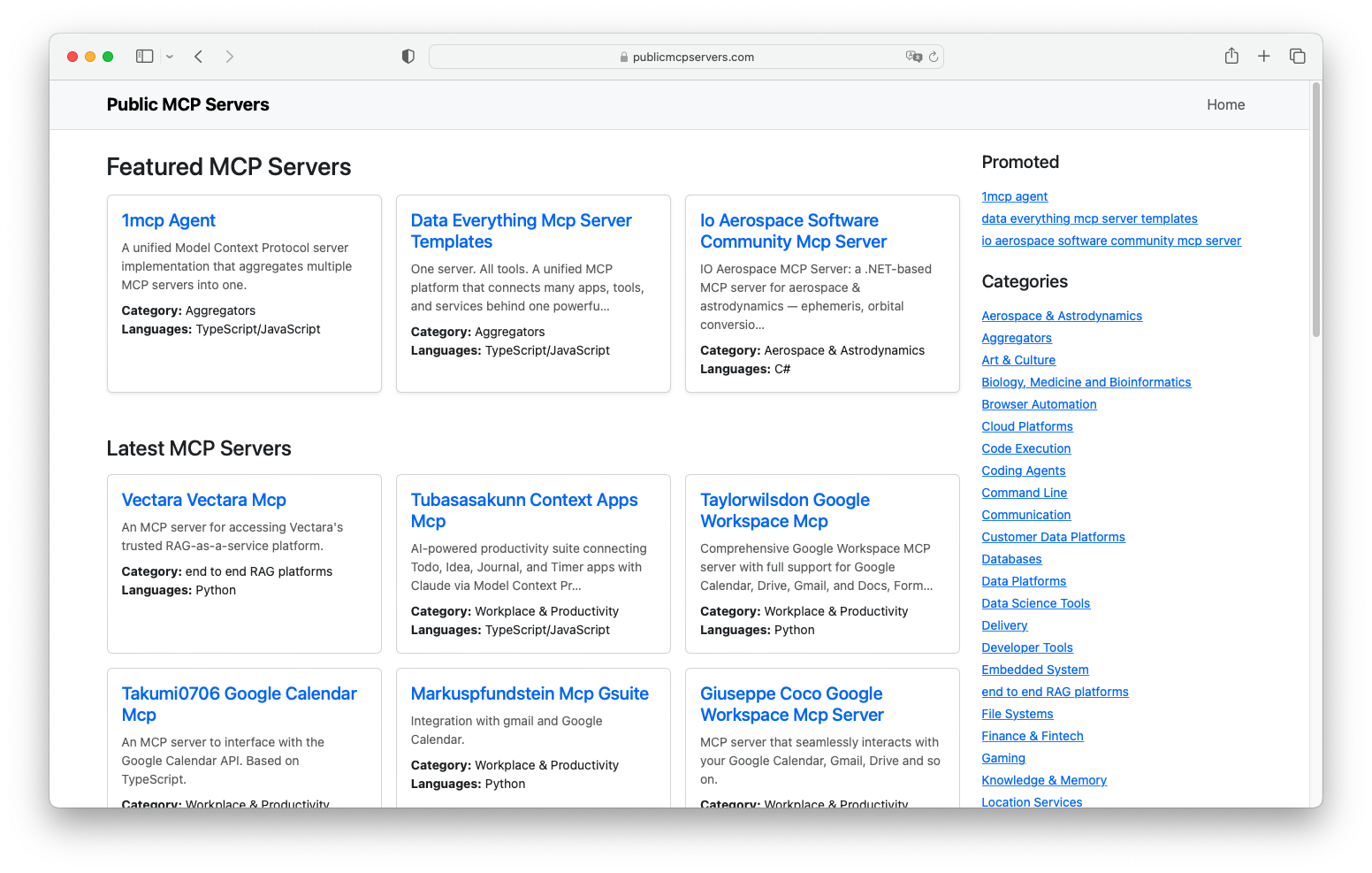Open Data Everything Mcp Server Templates card
Screen dimensions: 1372x873
click(x=522, y=231)
